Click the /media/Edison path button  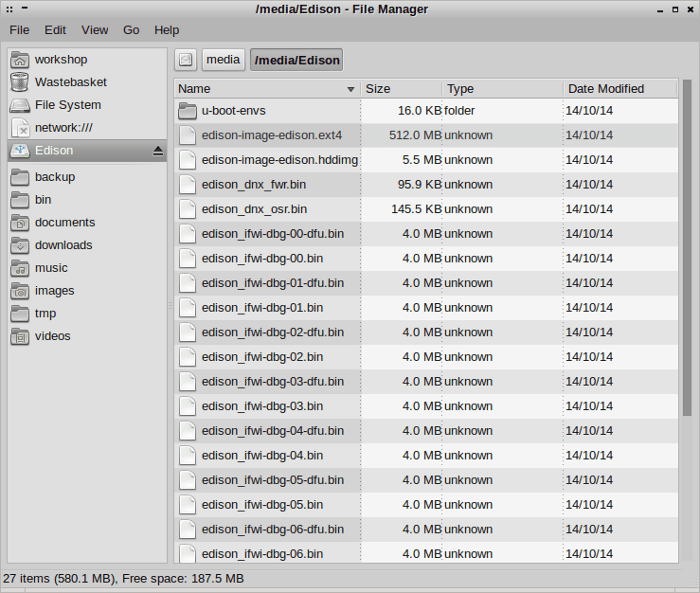point(297,60)
